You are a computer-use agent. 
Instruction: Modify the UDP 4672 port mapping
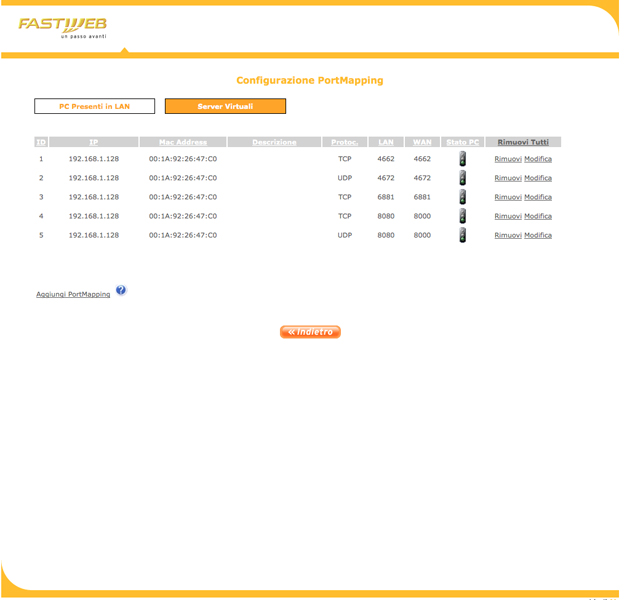[538, 178]
